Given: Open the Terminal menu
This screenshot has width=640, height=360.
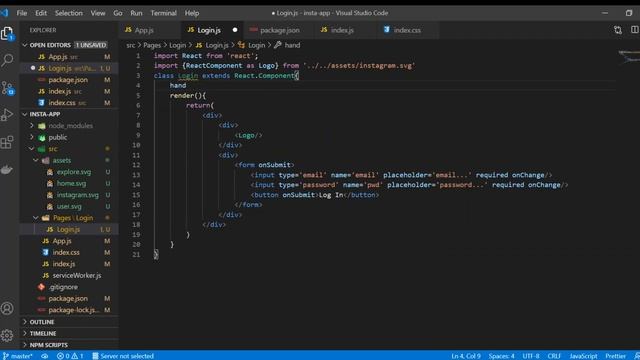Looking at the screenshot, I should pyautogui.click(x=163, y=13).
